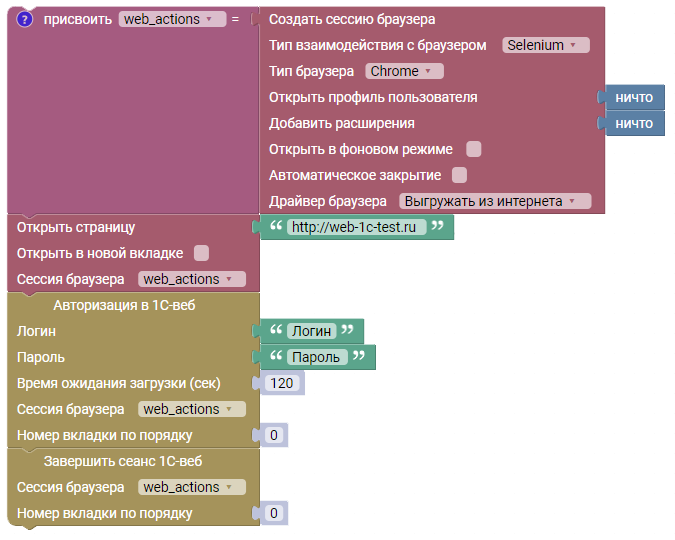Click the 'Пароль' text value field
This screenshot has height=540, width=675.
tap(316, 357)
